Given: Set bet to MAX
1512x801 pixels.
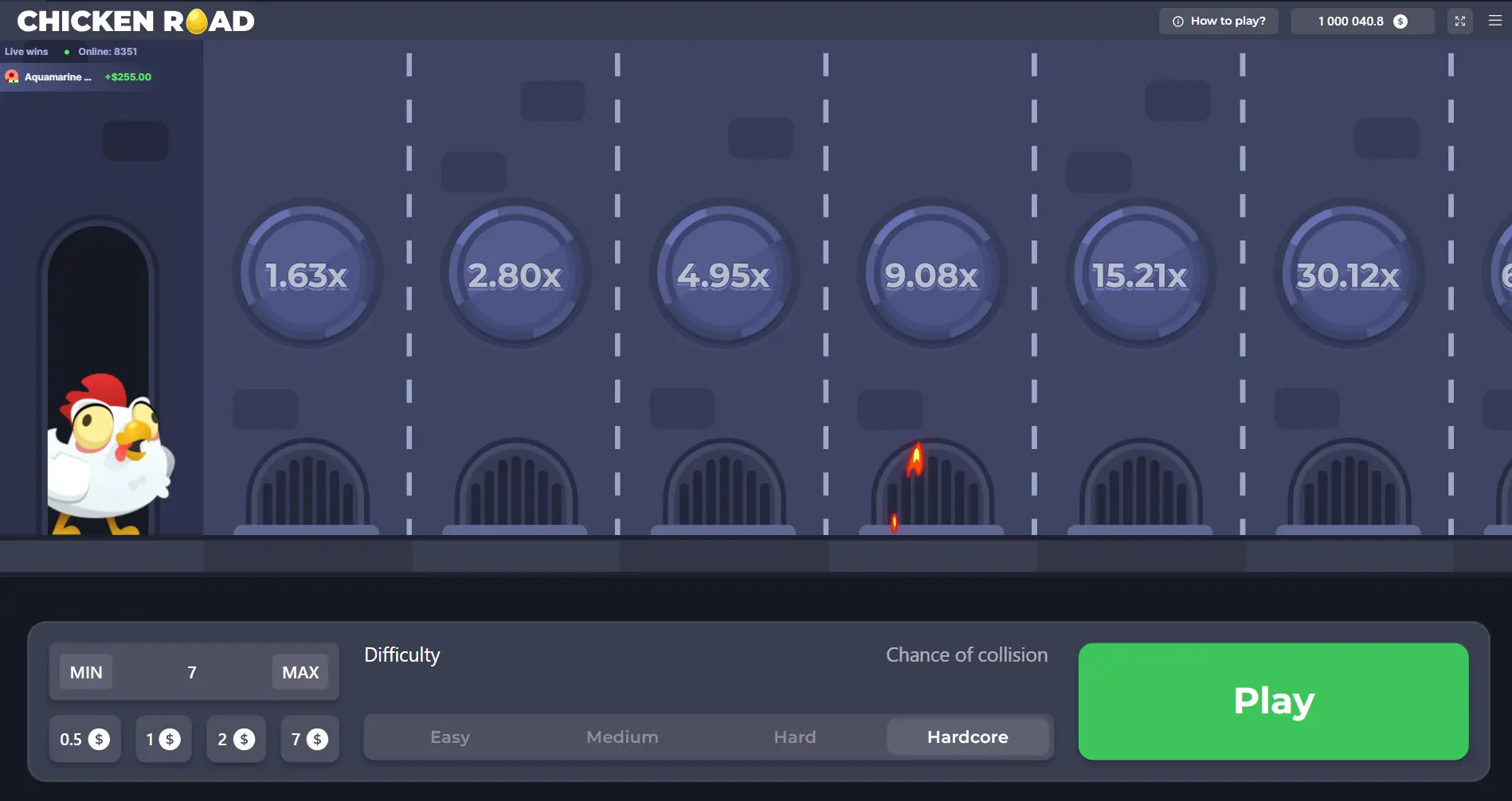Looking at the screenshot, I should pos(300,673).
